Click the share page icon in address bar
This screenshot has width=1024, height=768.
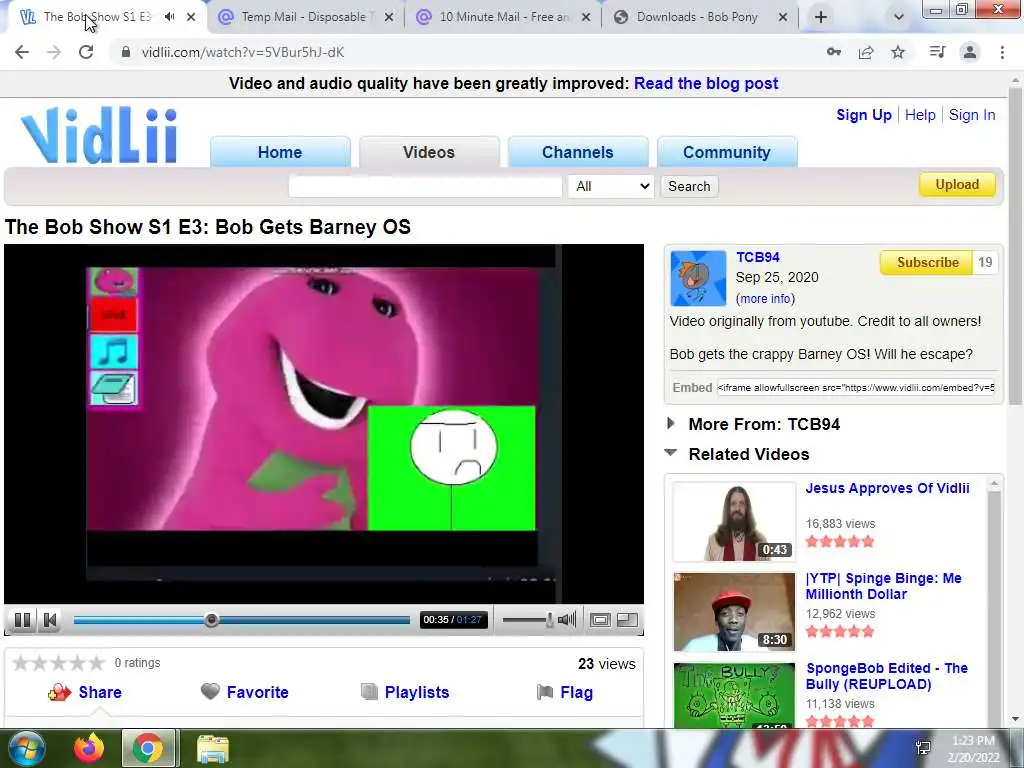pyautogui.click(x=866, y=52)
